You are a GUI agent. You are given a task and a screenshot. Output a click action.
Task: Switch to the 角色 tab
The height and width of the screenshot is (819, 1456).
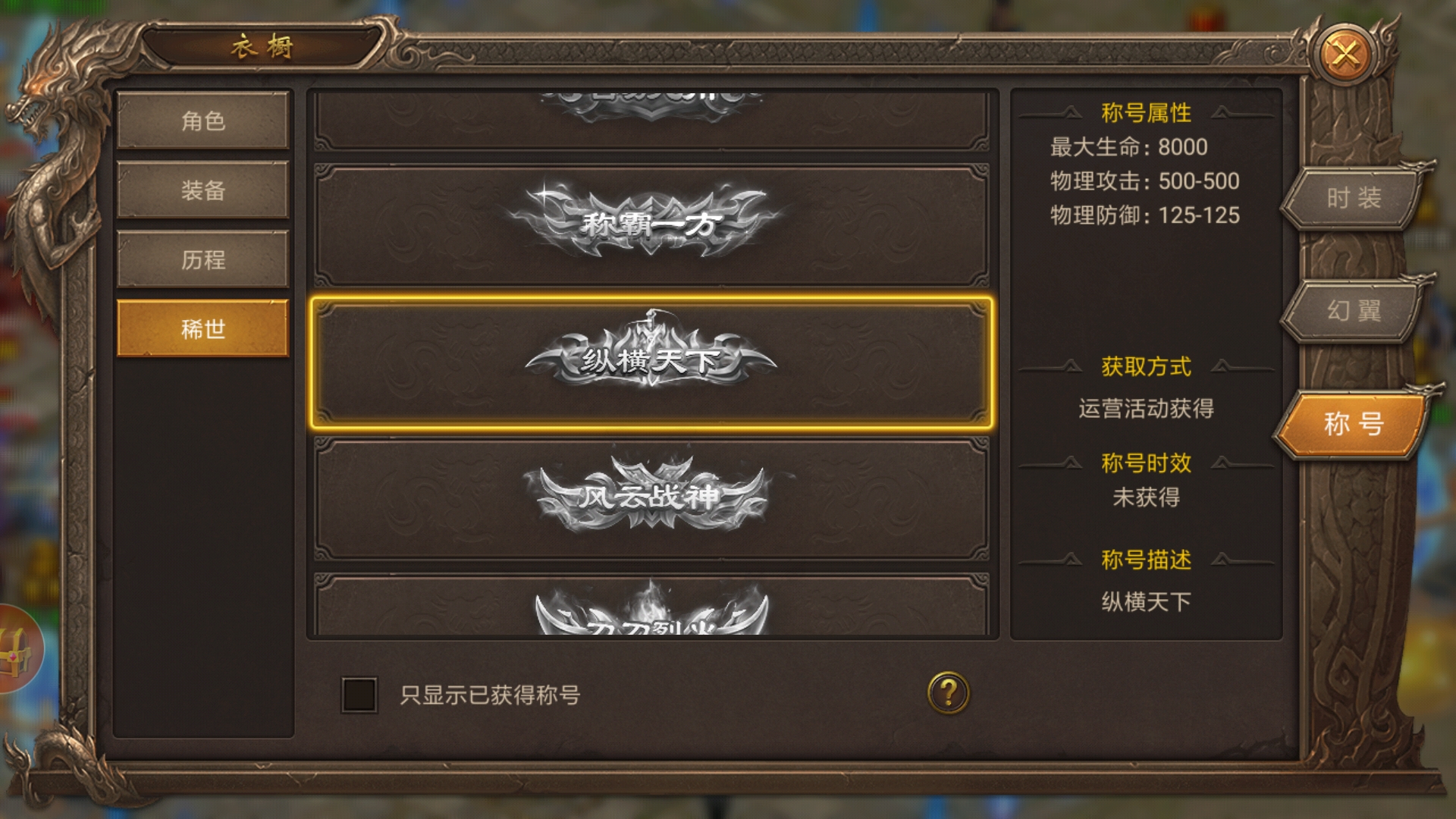[203, 121]
